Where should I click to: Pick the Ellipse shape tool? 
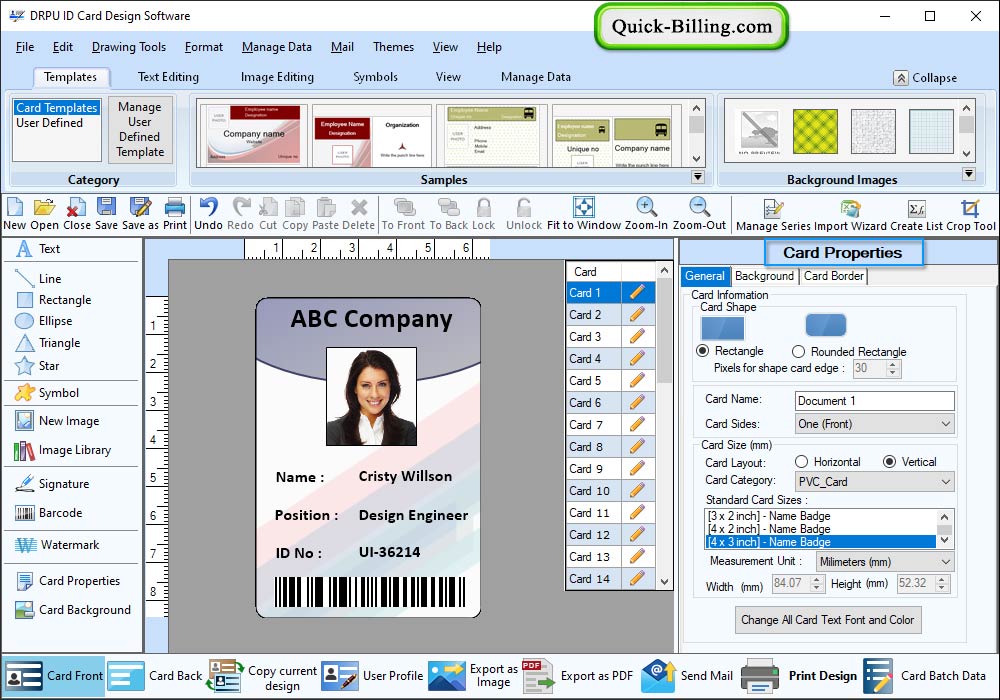(43, 321)
